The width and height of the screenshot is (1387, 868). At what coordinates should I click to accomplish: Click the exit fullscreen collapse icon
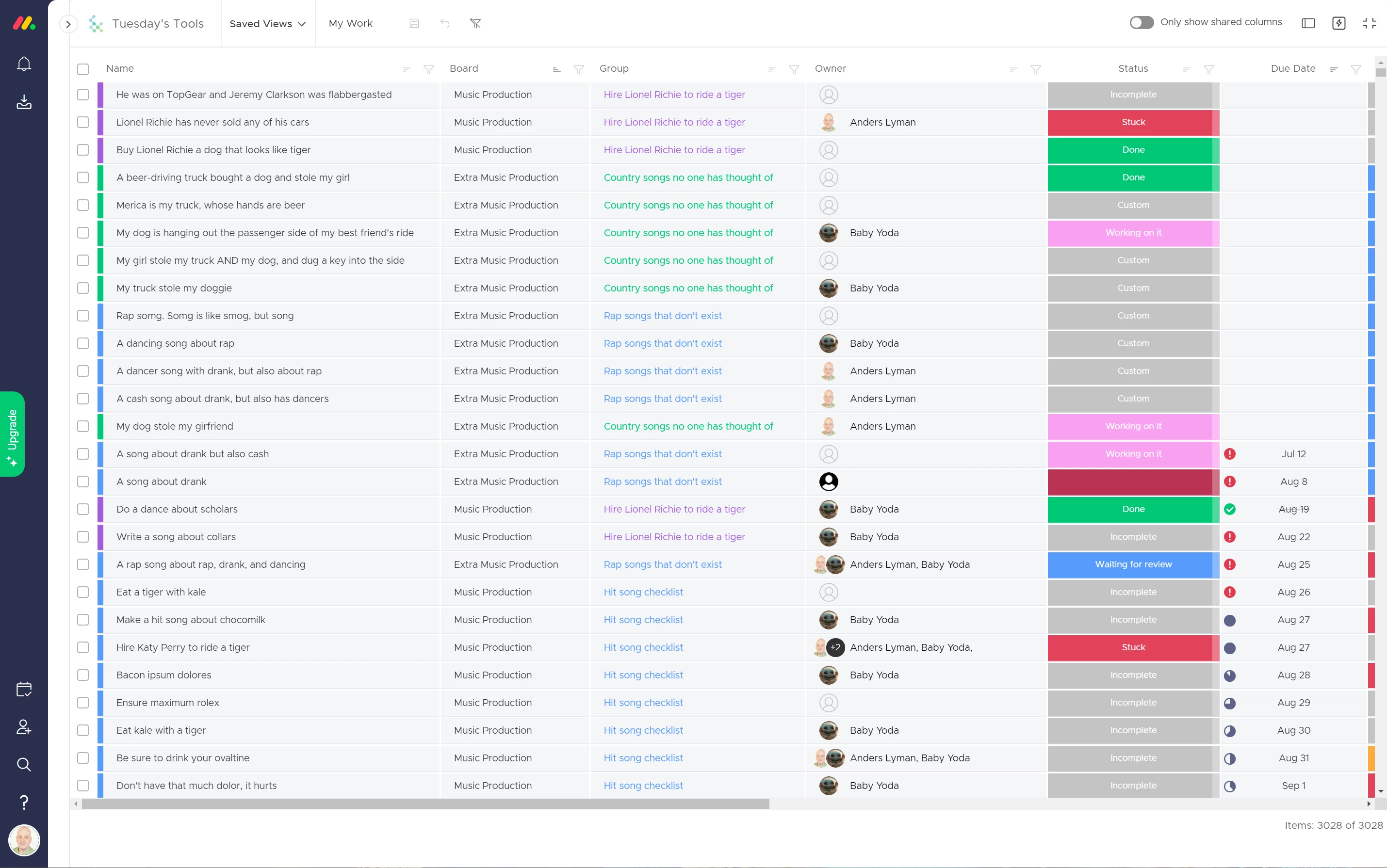pos(1370,23)
